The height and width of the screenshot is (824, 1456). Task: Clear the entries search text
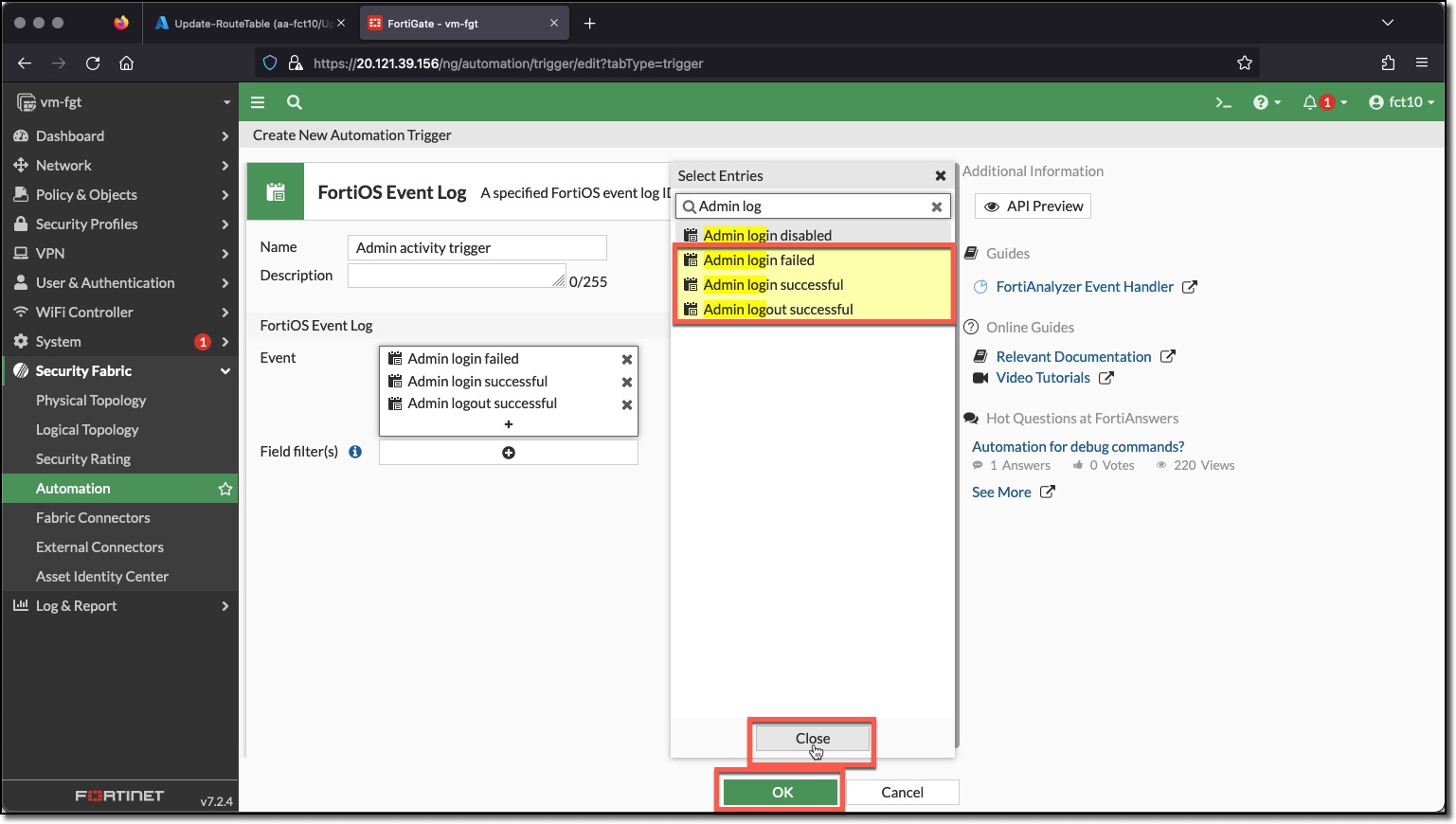[937, 207]
